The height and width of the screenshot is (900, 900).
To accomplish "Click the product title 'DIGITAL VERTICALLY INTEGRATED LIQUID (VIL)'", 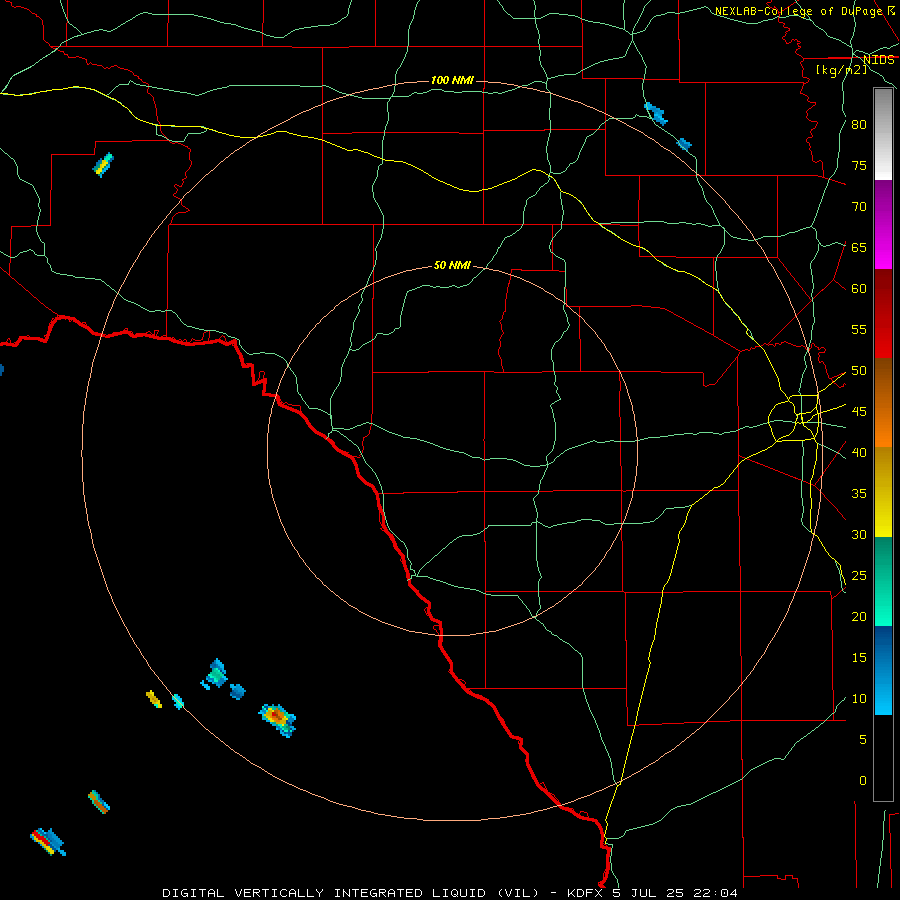I will coord(351,893).
